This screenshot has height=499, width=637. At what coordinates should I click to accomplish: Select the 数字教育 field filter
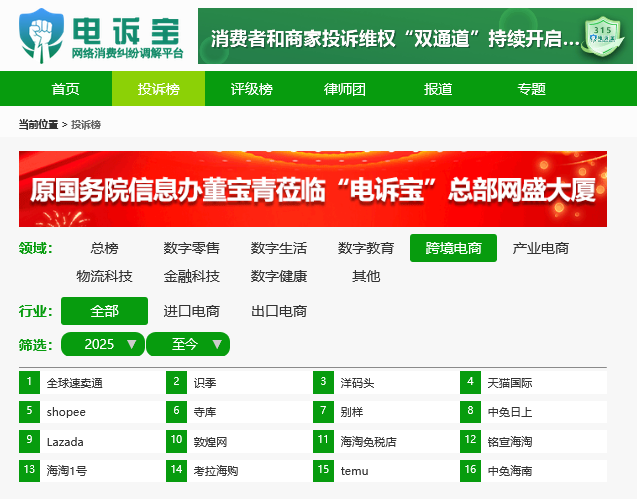coord(366,248)
